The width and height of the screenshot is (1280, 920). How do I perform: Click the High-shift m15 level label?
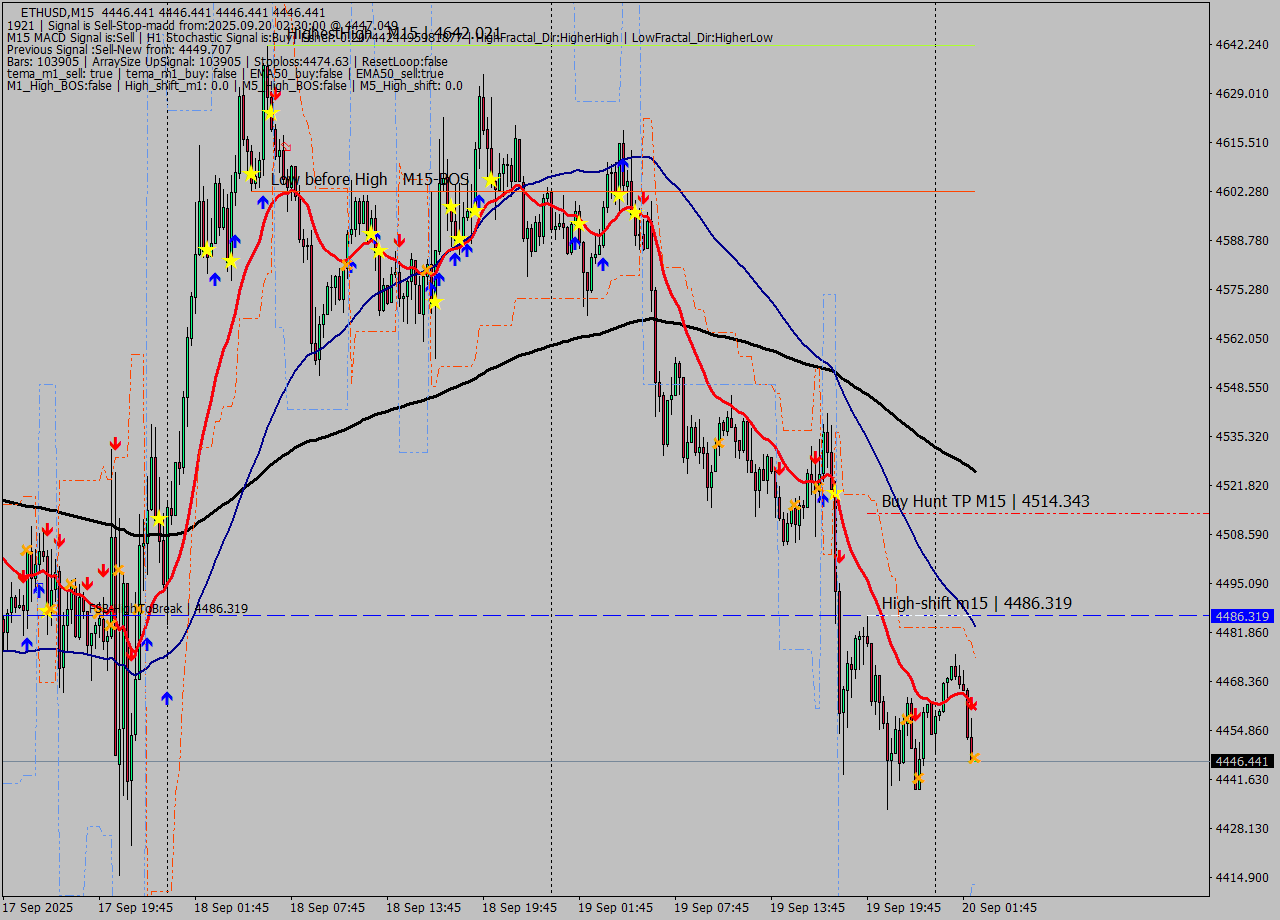click(x=976, y=603)
